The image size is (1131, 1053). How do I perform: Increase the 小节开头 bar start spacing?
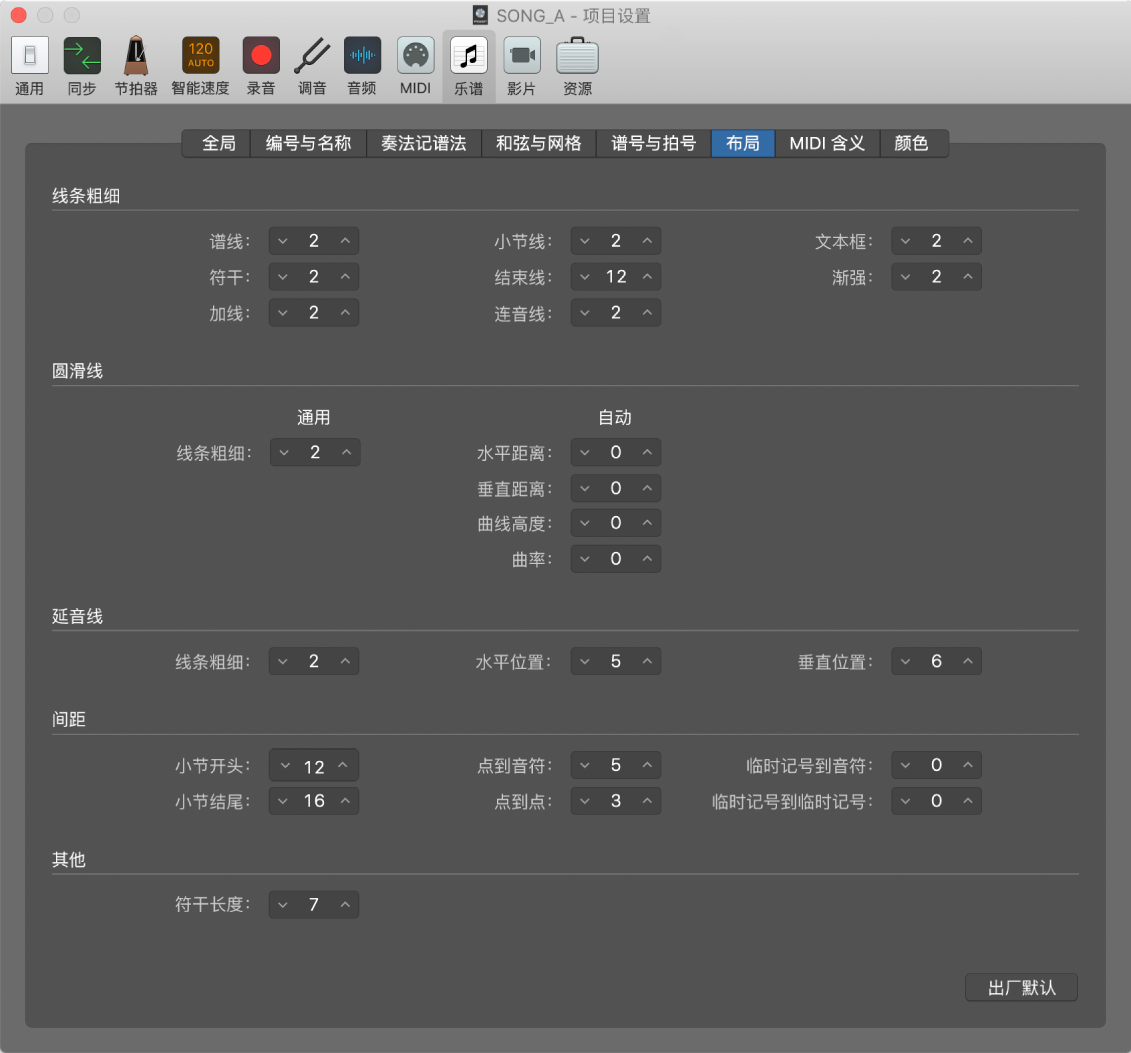(343, 766)
